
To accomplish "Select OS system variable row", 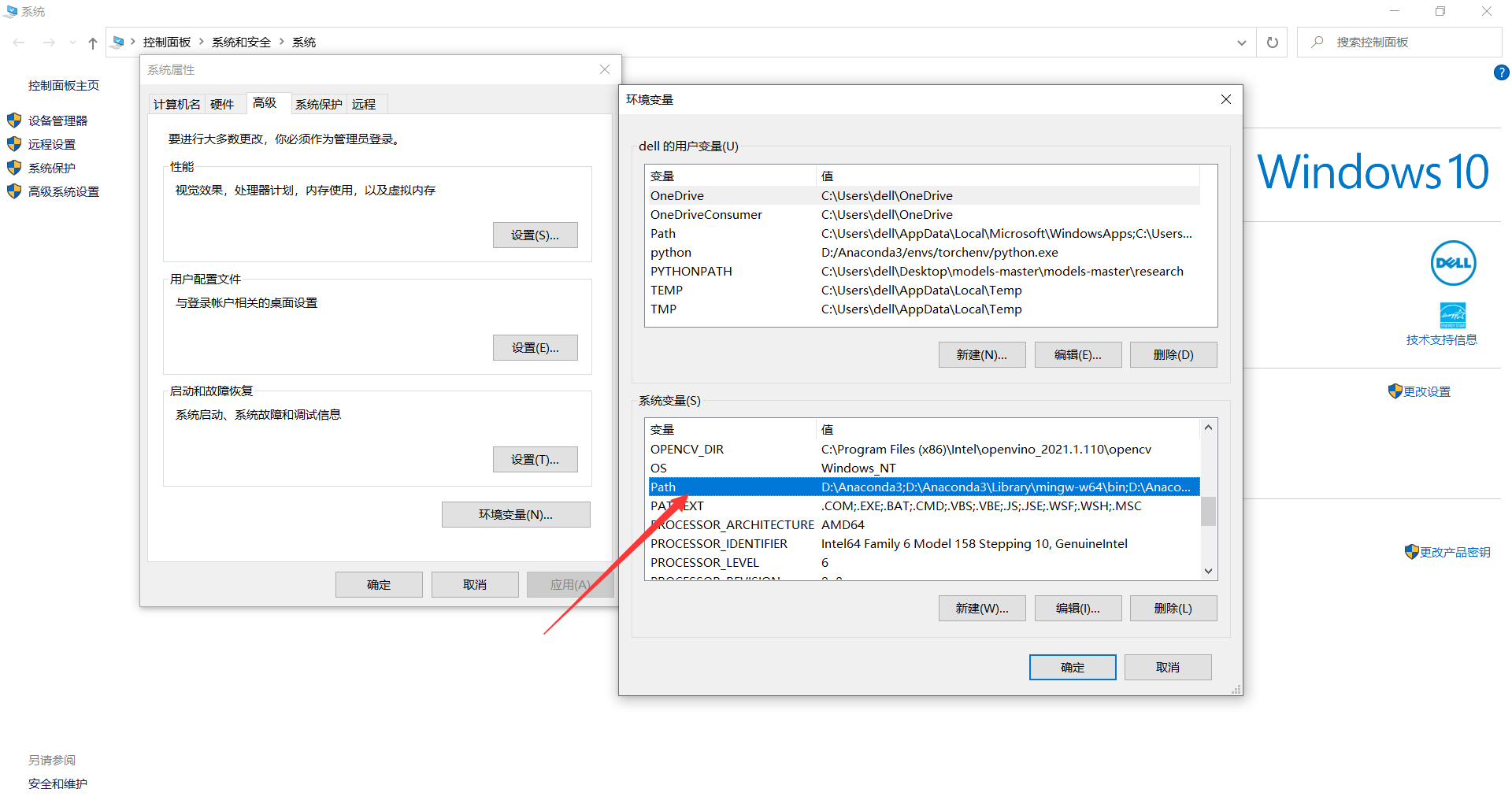I will (x=924, y=468).
